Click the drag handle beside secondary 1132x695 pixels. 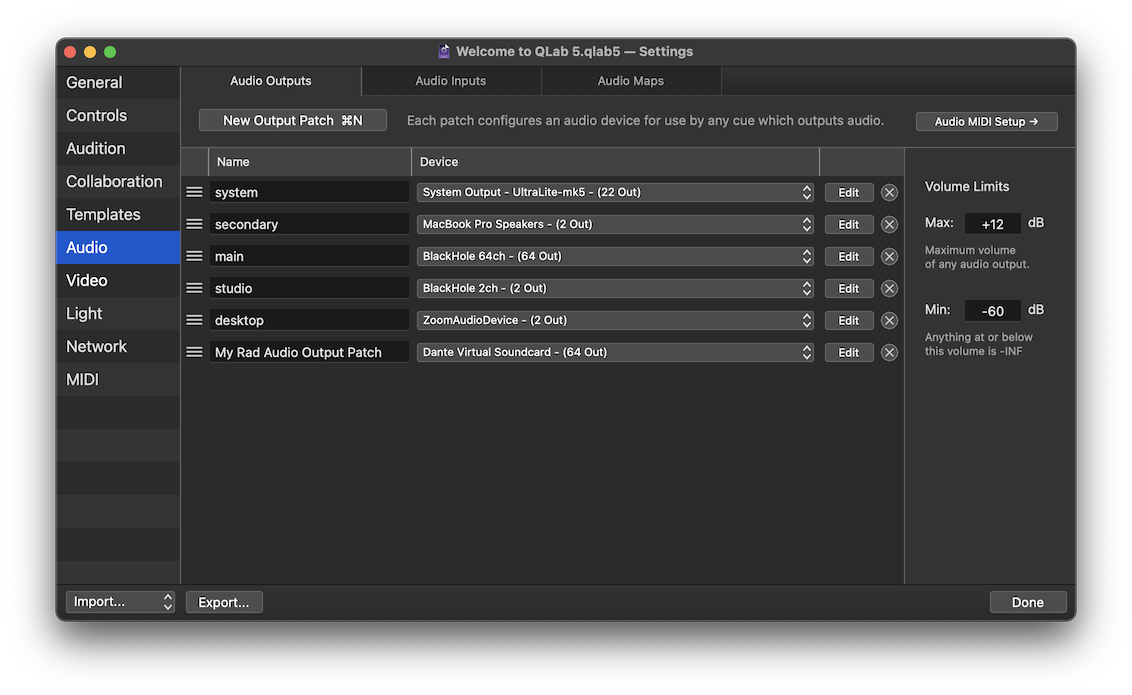coord(195,224)
